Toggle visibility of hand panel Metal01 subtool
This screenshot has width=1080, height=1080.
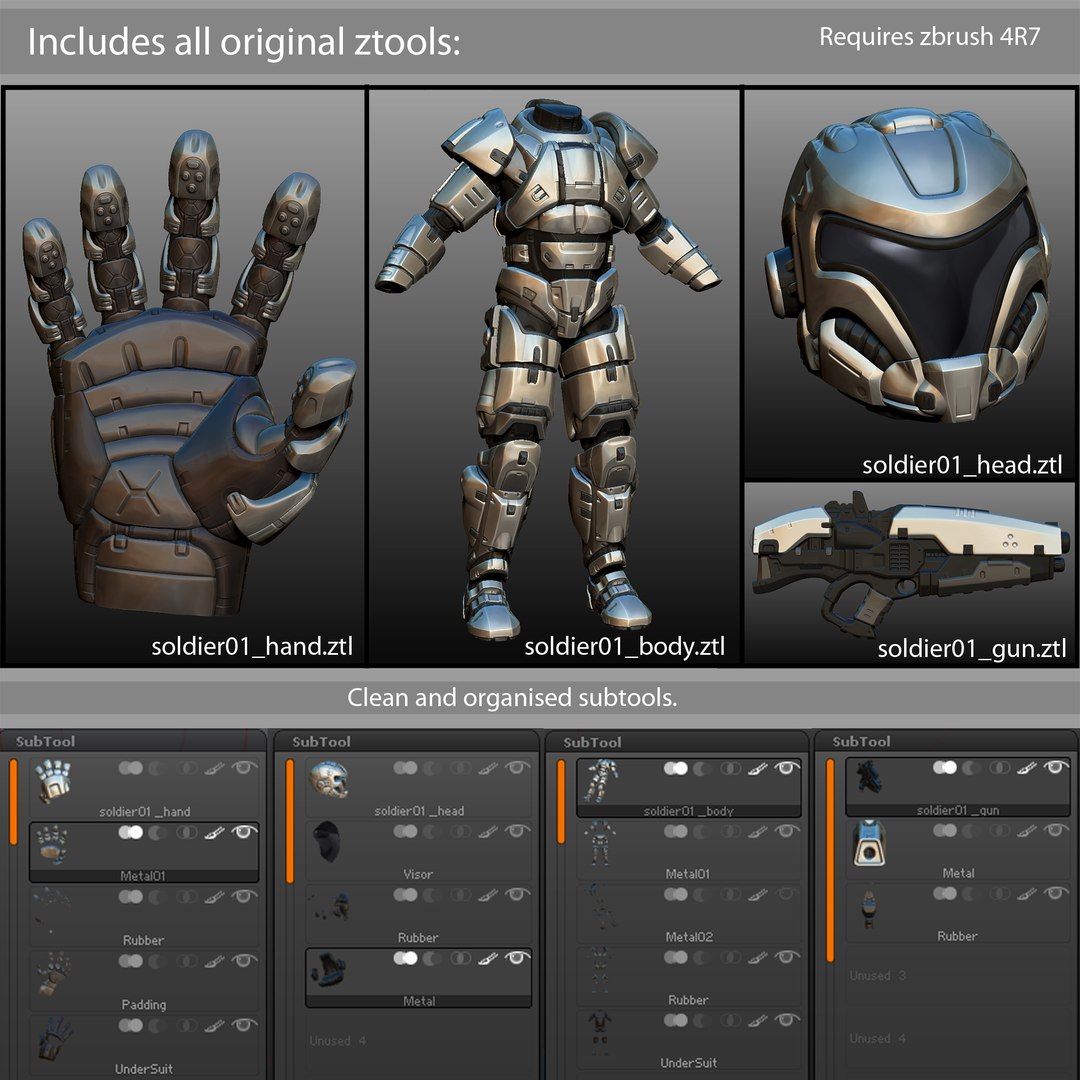(x=244, y=832)
